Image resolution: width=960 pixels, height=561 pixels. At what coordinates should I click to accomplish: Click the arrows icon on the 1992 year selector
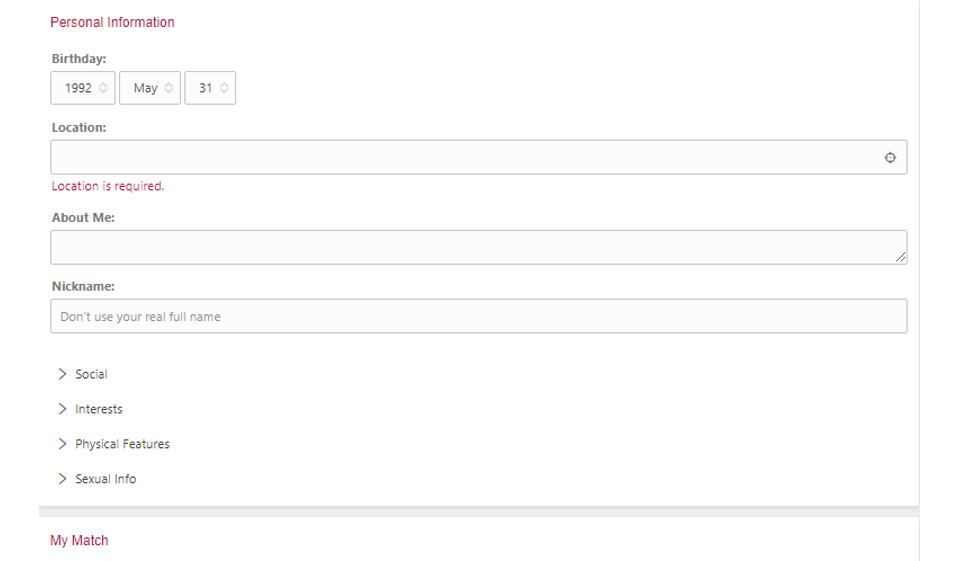(103, 88)
